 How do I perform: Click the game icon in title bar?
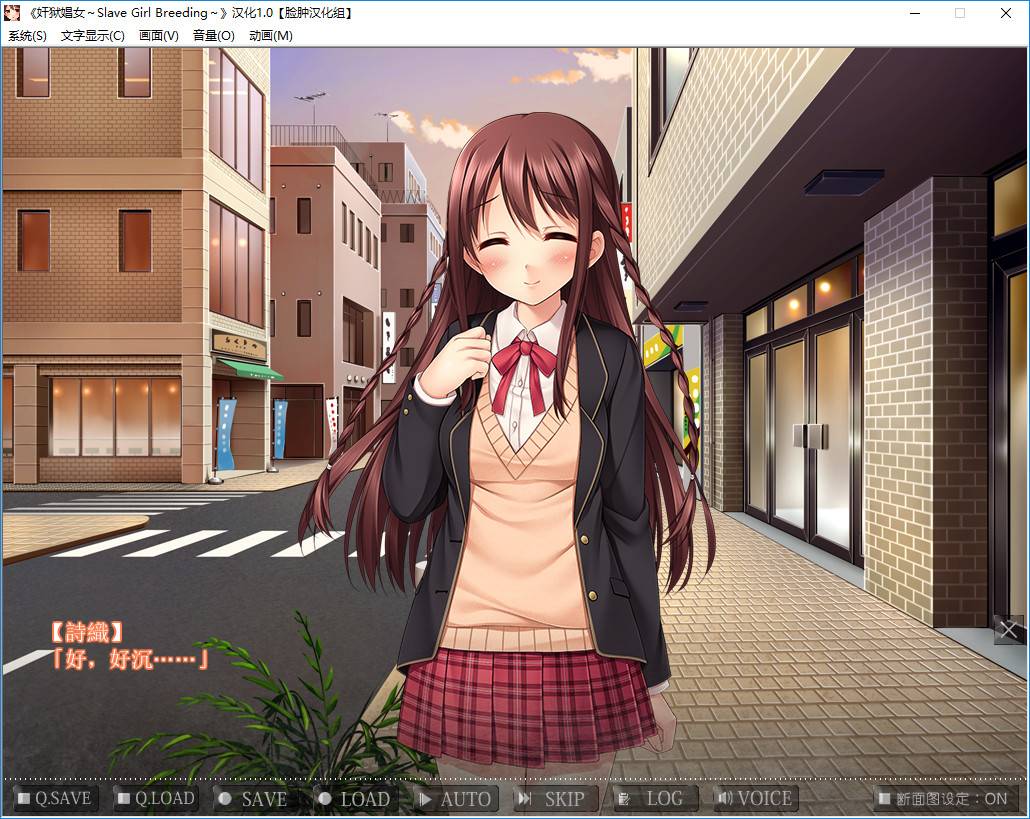[12, 13]
